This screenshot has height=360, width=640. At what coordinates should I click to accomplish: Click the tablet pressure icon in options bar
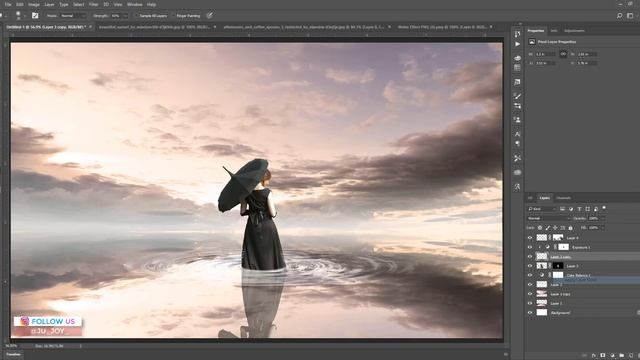click(x=210, y=16)
